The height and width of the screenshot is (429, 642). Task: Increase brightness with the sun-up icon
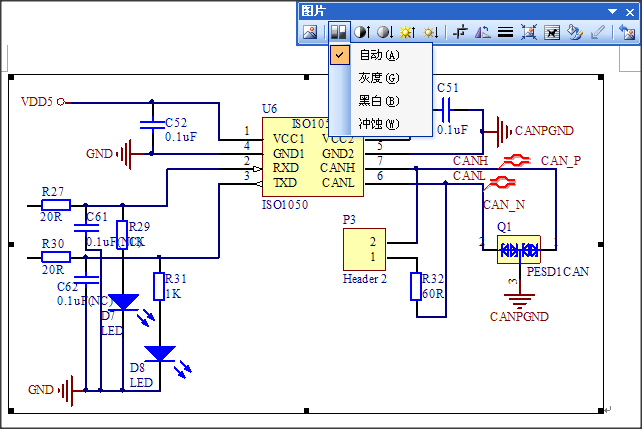(x=407, y=32)
